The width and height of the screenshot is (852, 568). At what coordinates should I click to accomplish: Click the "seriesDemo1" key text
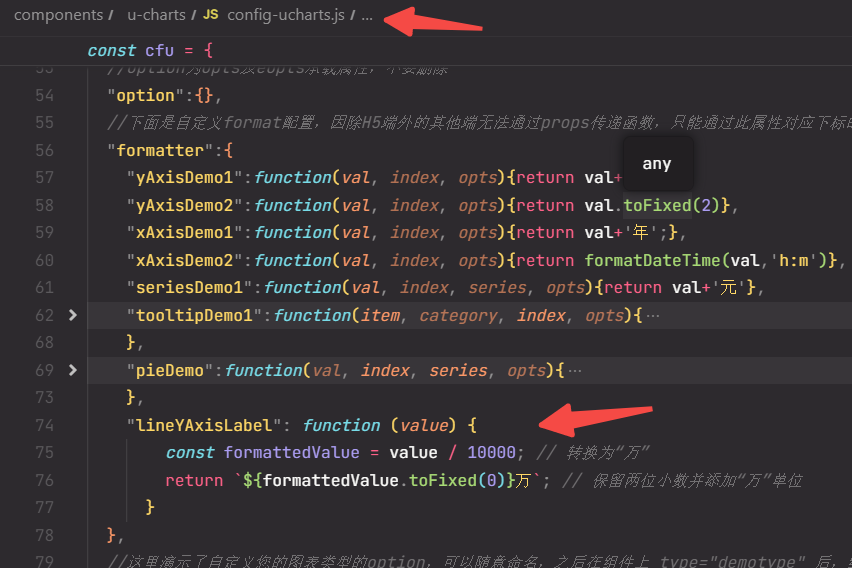190,288
